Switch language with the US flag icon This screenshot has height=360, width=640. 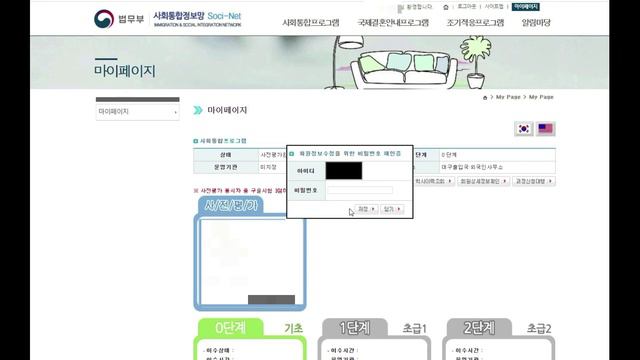[x=545, y=129]
